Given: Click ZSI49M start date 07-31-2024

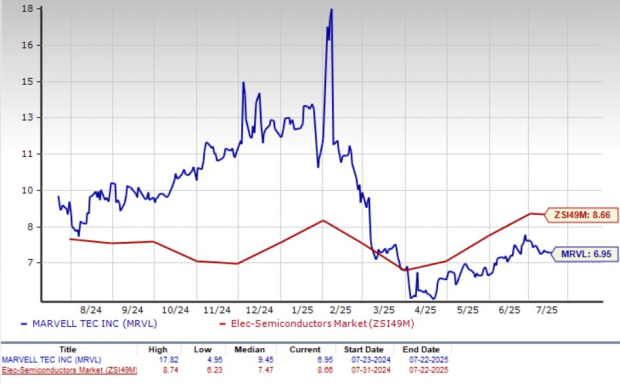Looking at the screenshot, I should coord(371,370).
